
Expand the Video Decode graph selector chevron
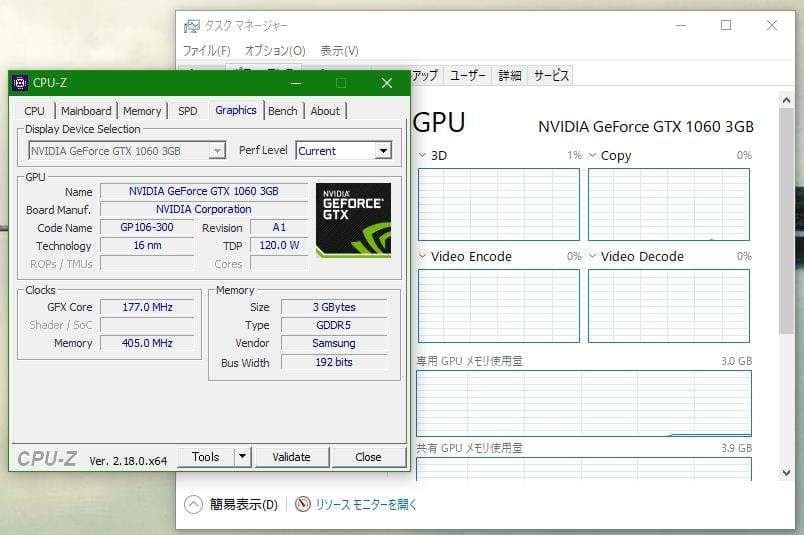point(592,256)
